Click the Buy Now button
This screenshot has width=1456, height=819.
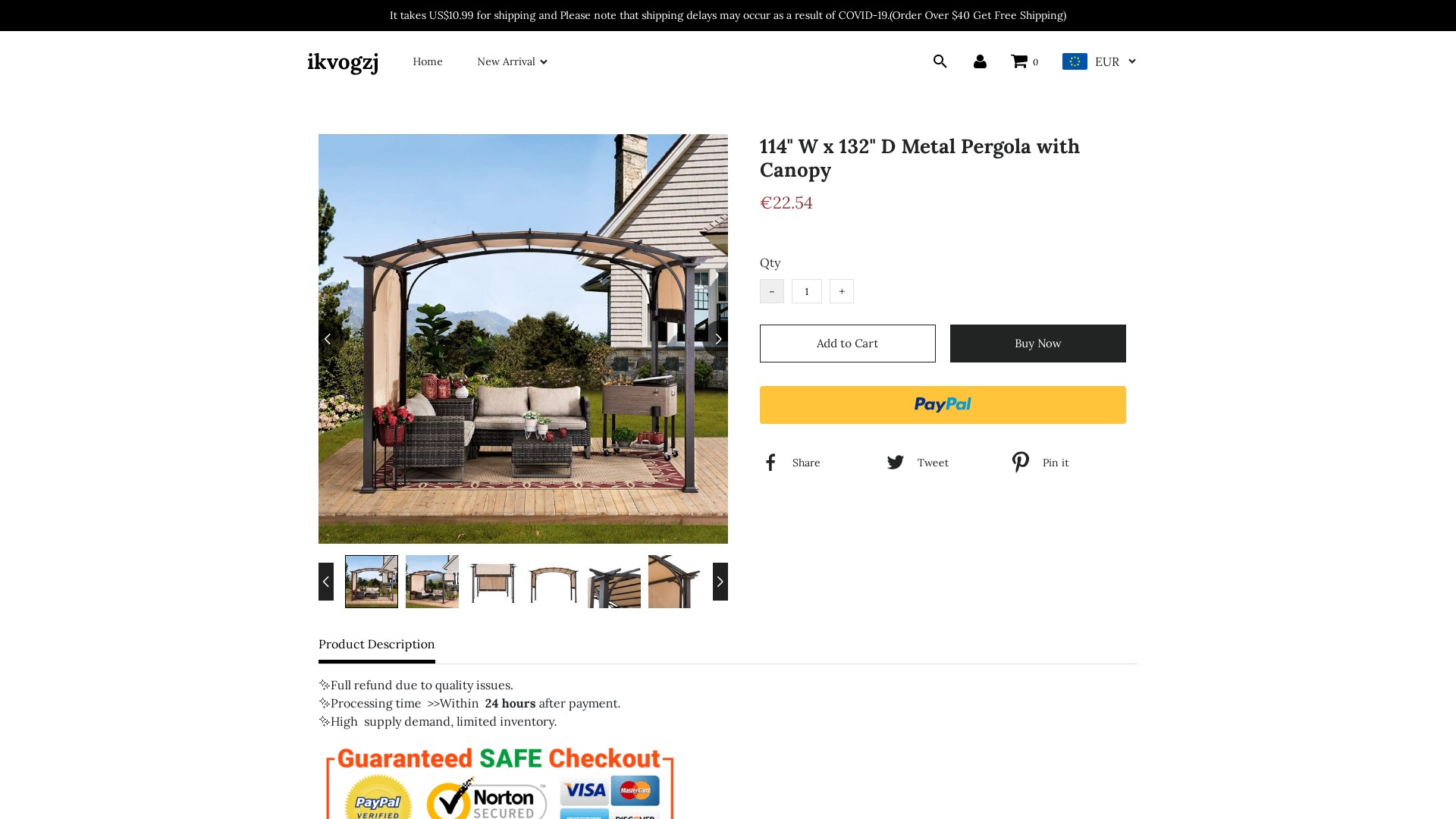tap(1038, 344)
